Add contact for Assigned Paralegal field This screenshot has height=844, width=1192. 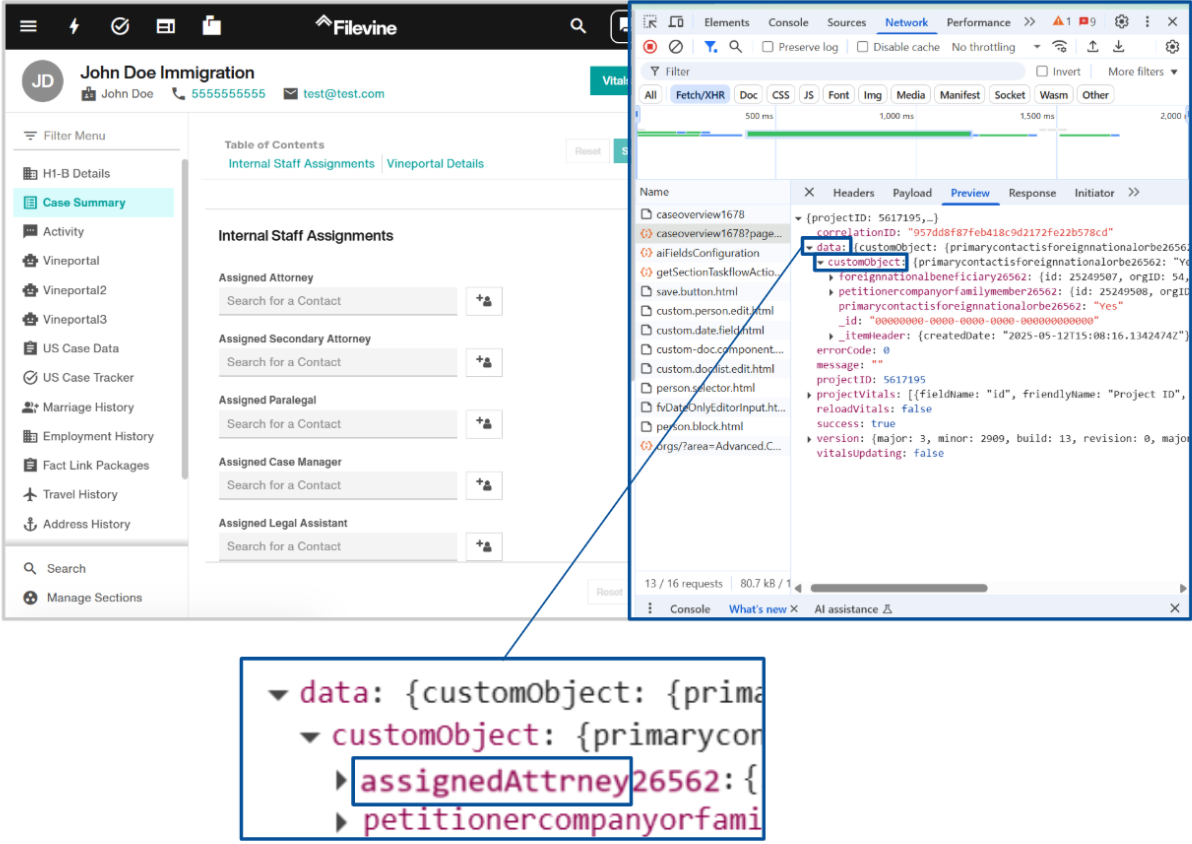483,424
